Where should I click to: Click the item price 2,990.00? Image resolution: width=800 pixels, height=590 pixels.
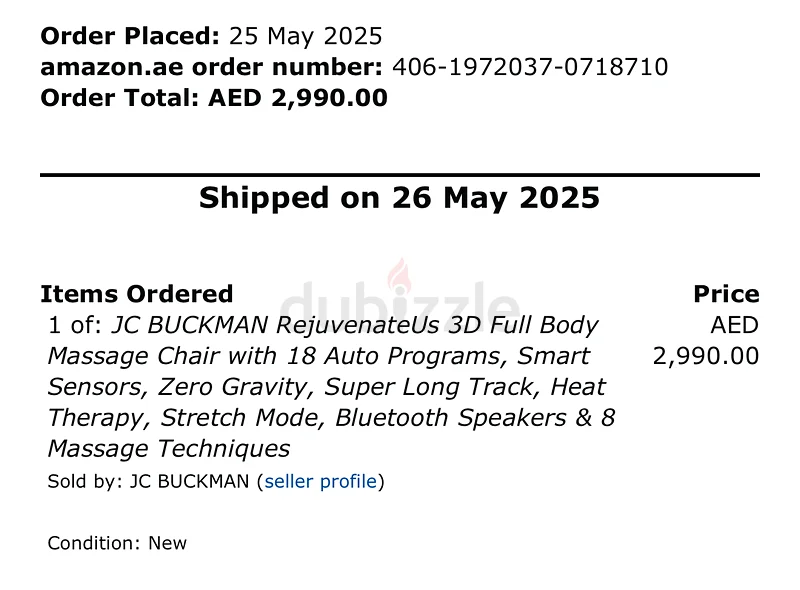tap(706, 356)
